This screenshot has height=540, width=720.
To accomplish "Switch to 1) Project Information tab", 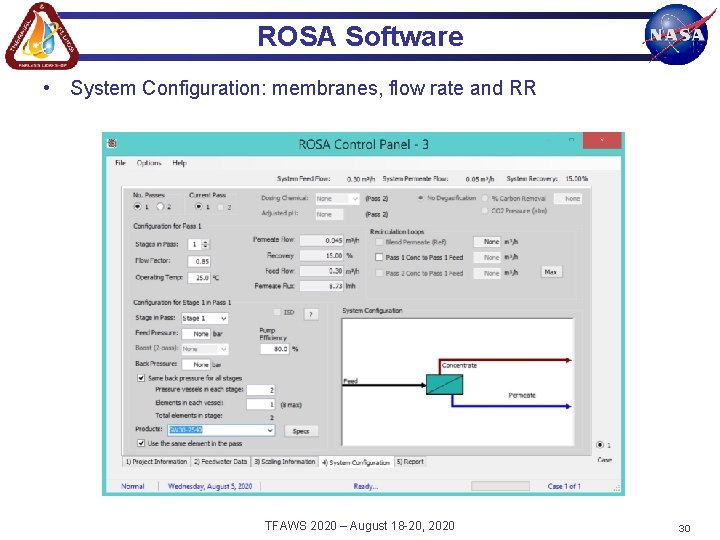I will 156,461.
